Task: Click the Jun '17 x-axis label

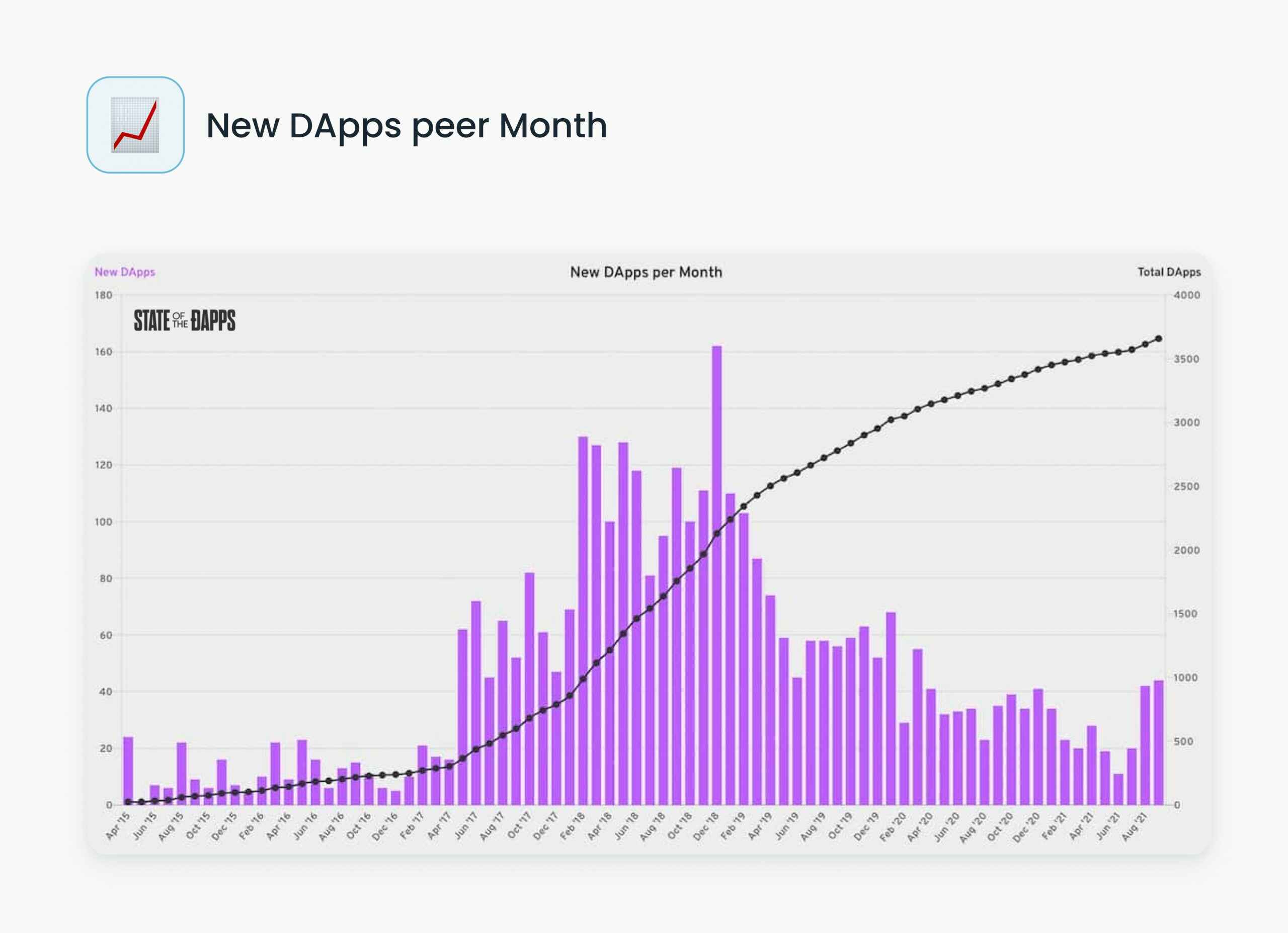Action: 466,826
